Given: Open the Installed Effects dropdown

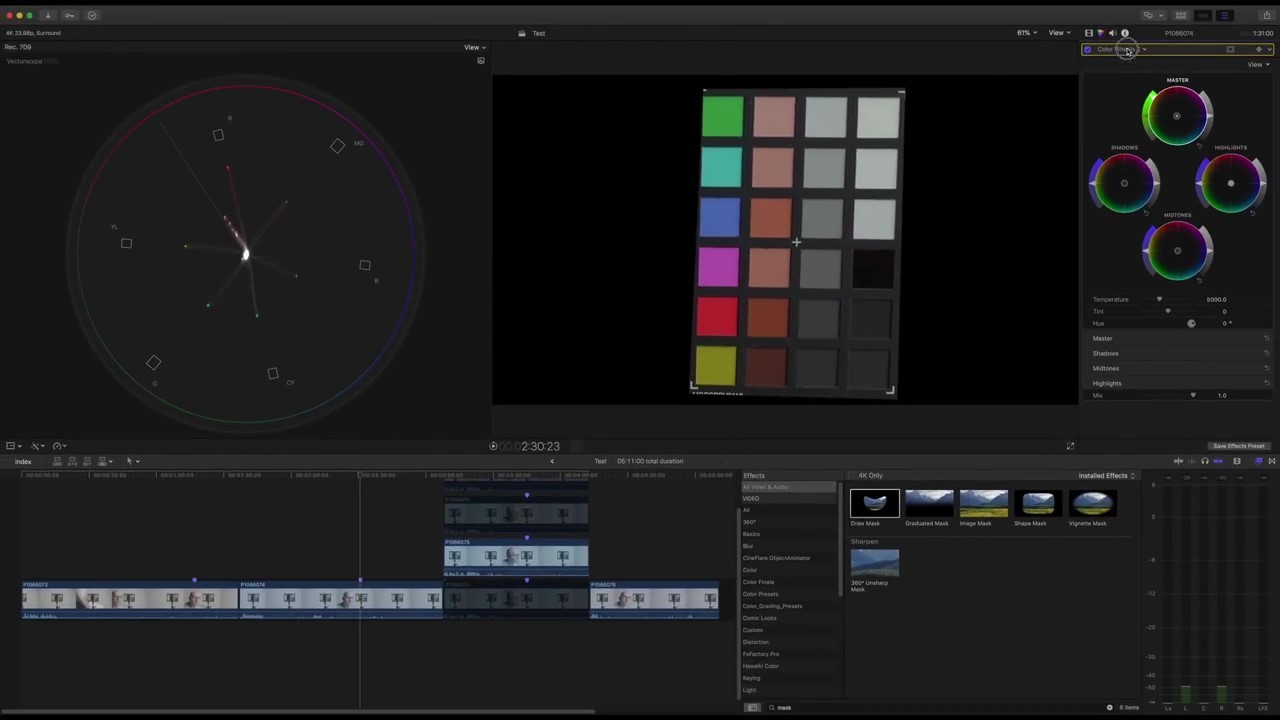Looking at the screenshot, I should tap(1106, 475).
